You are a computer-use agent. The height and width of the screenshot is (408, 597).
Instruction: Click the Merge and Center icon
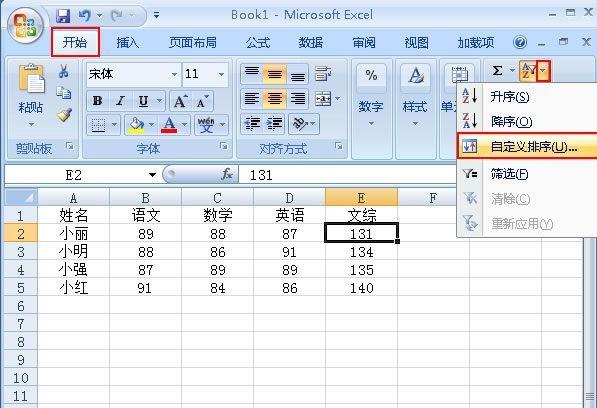click(x=323, y=99)
